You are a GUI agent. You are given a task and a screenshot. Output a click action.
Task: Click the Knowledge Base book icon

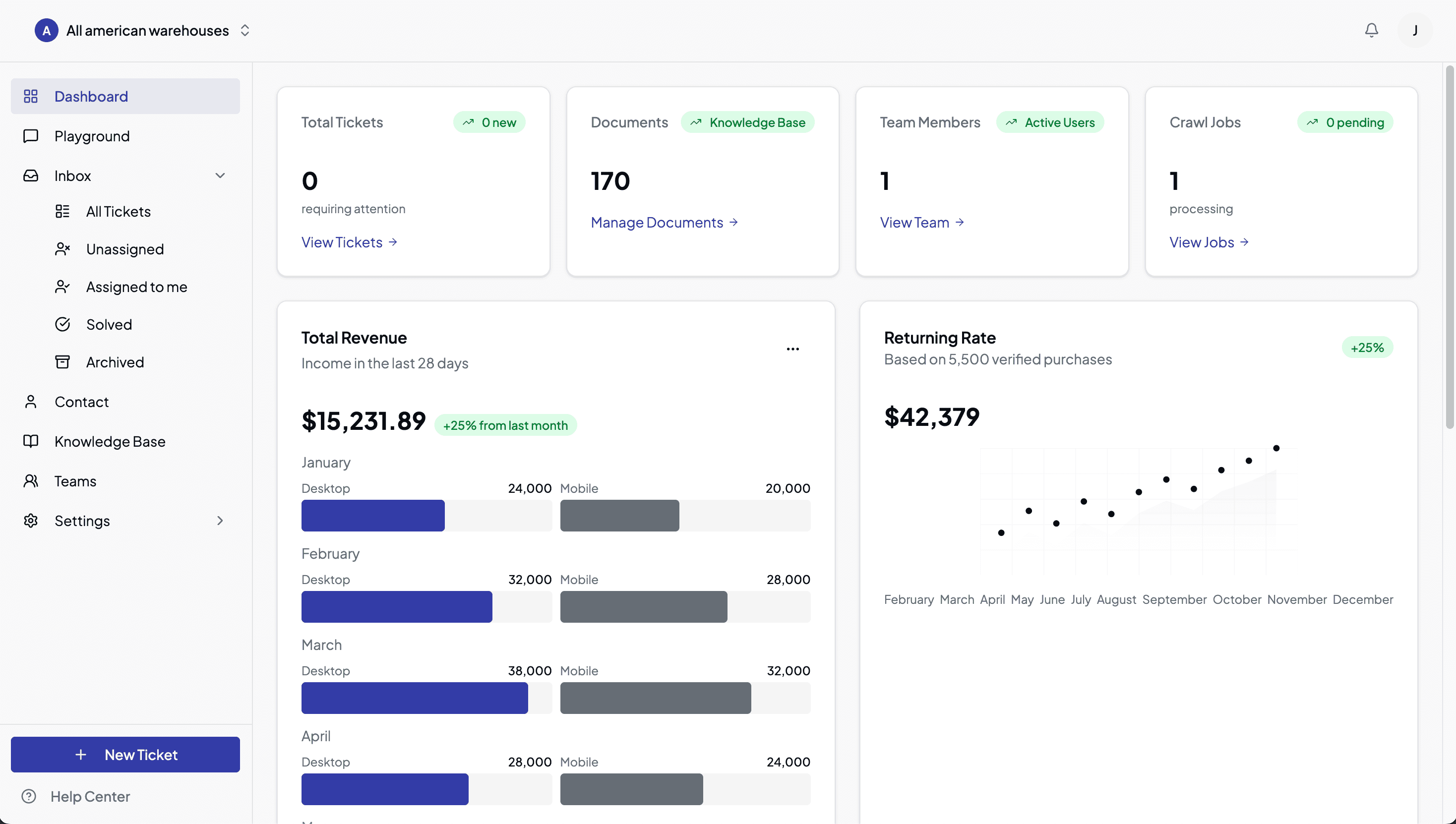point(31,441)
